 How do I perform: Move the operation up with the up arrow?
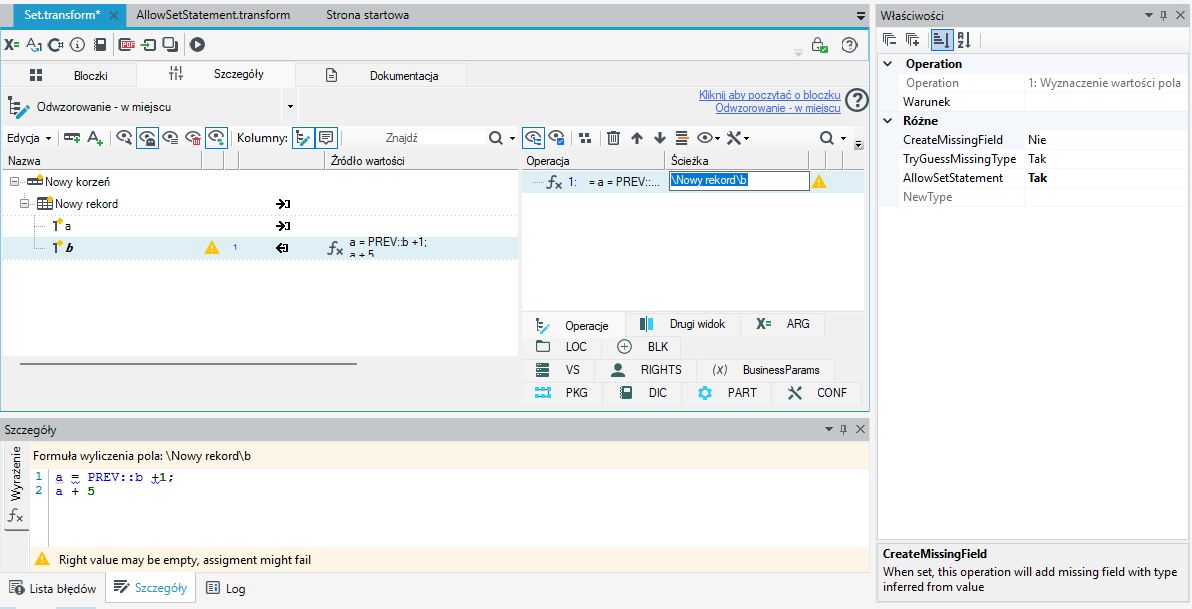click(x=637, y=138)
